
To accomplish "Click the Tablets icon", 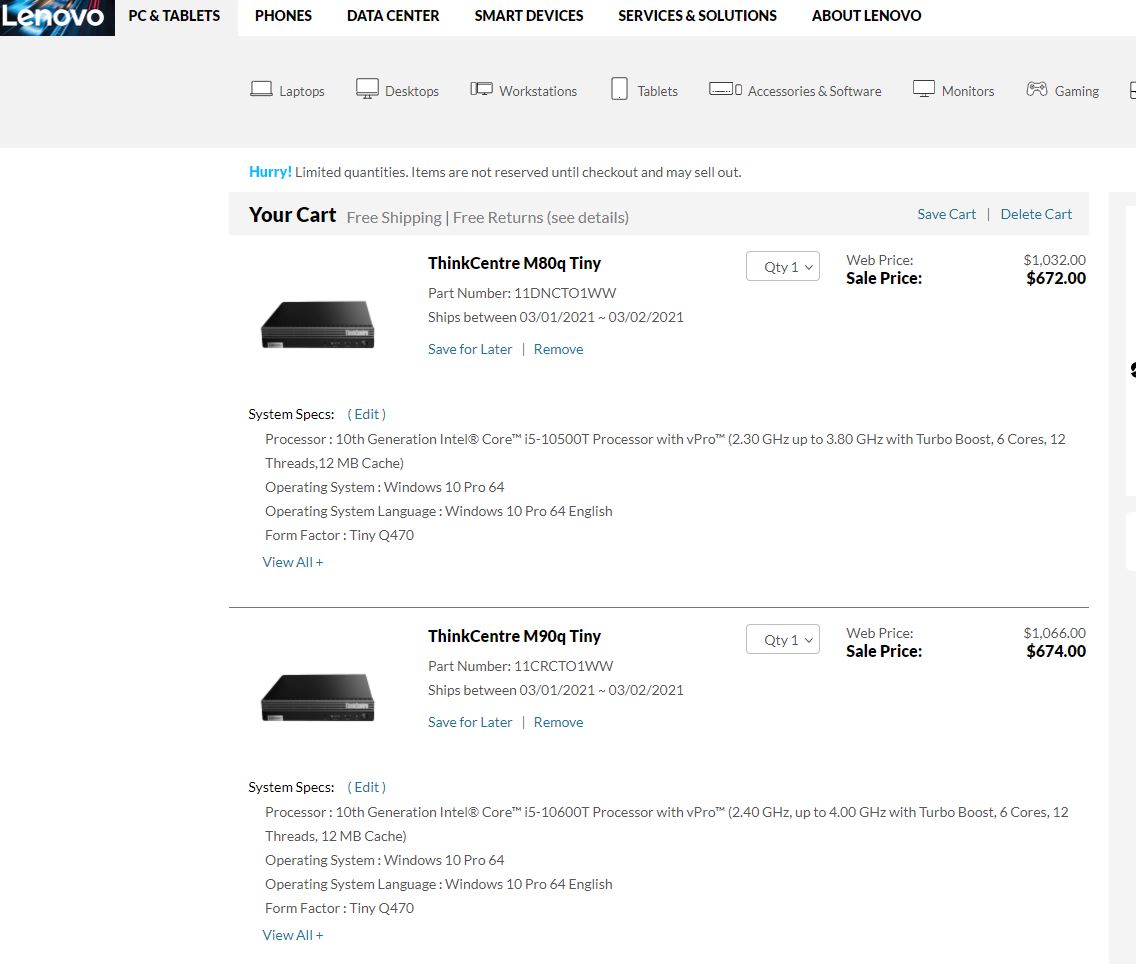I will [619, 89].
